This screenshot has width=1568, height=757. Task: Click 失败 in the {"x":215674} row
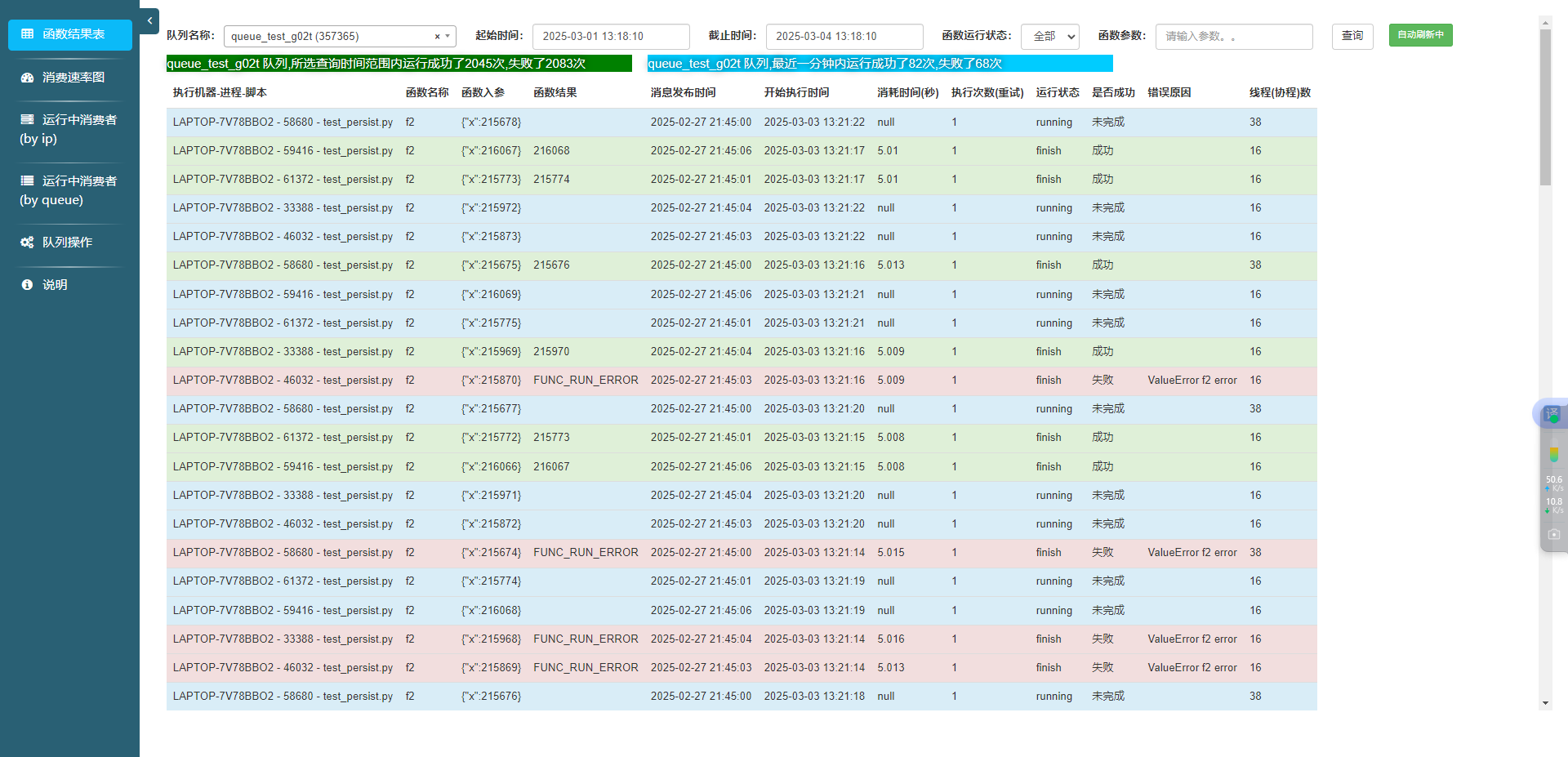coord(1102,553)
